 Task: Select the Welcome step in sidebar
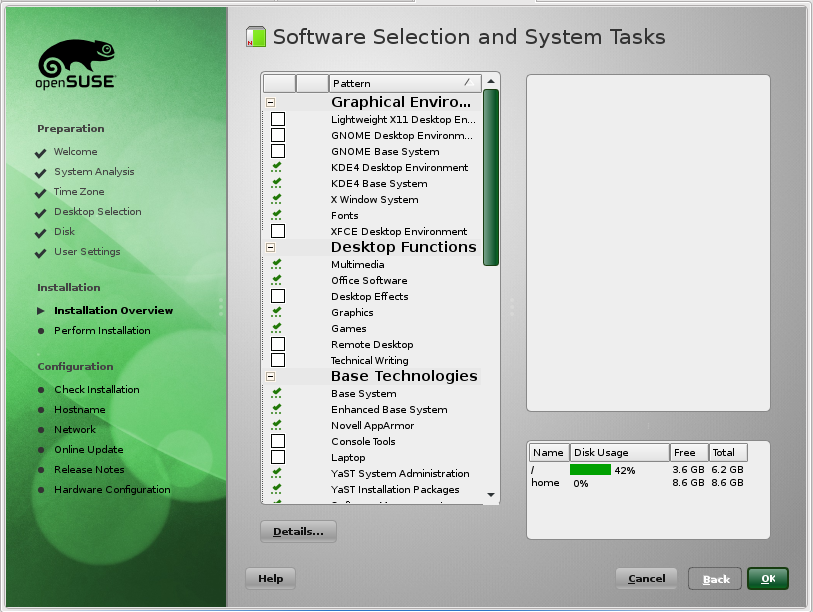click(x=76, y=151)
